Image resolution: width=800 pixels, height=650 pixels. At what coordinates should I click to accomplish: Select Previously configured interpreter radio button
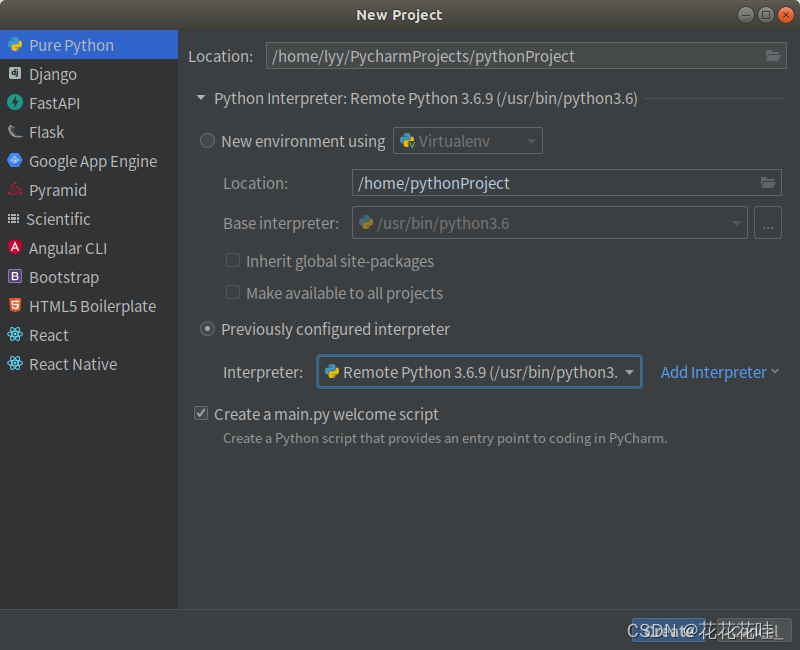[207, 329]
